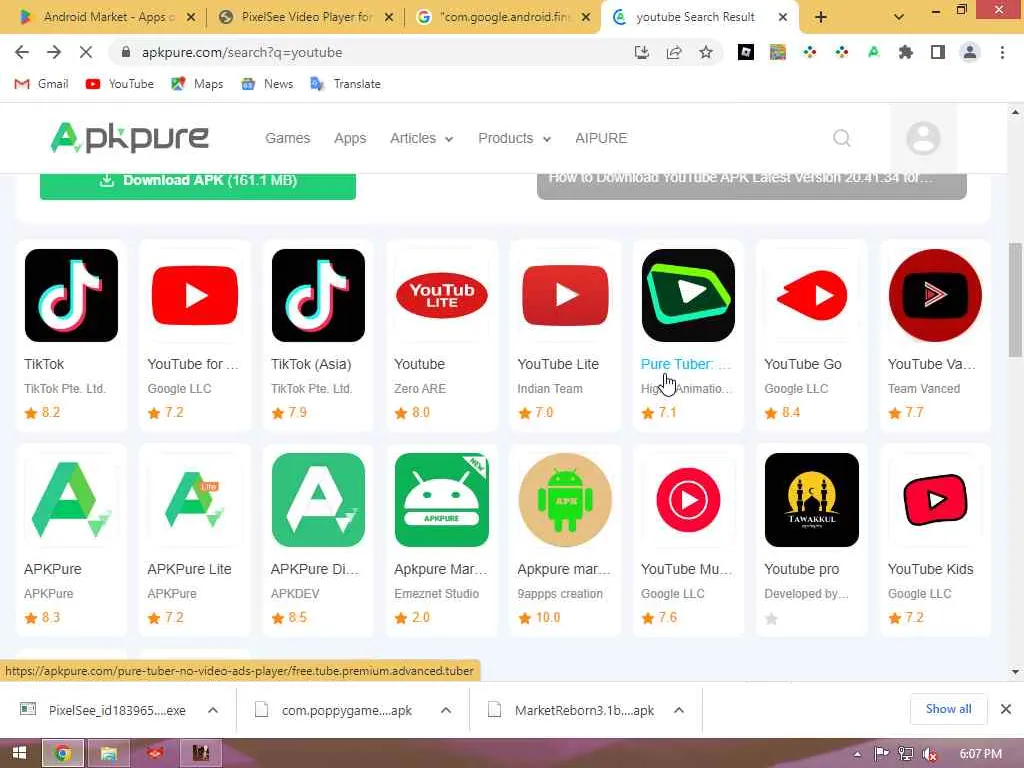This screenshot has height=768, width=1024.
Task: Open the Chrome tab search chevron
Action: [x=899, y=17]
